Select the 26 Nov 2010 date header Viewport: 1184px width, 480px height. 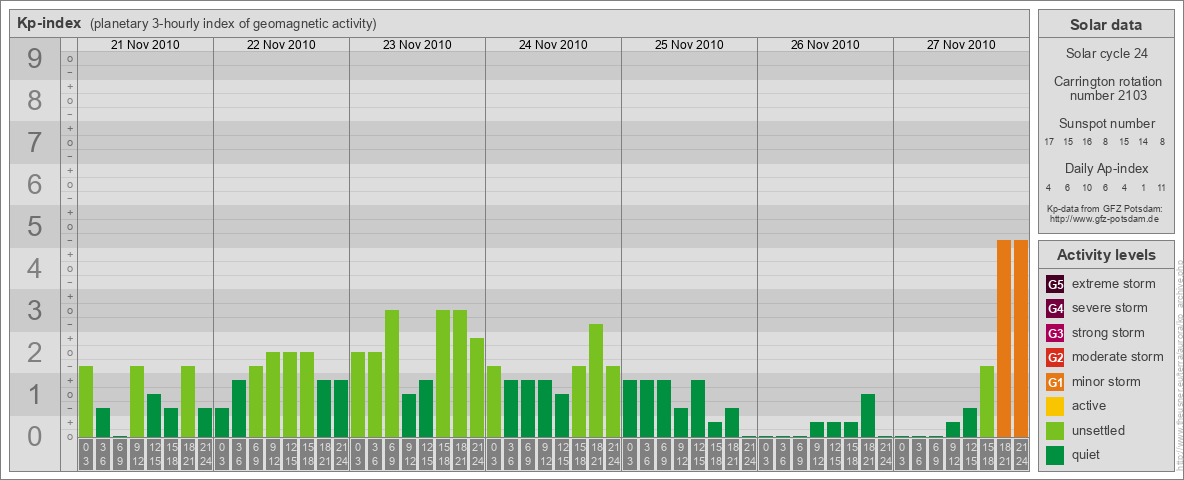825,45
